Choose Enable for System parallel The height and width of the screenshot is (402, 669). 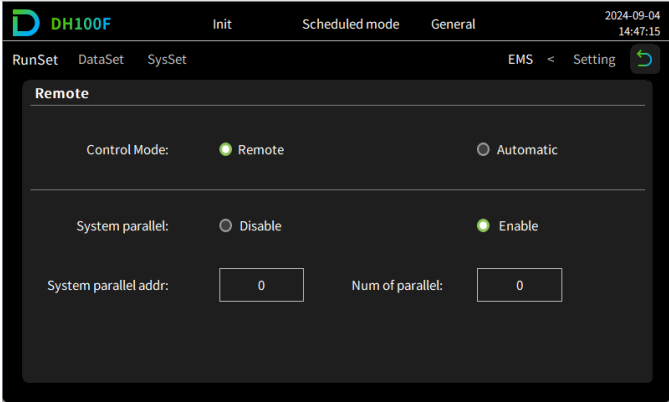[x=484, y=226]
